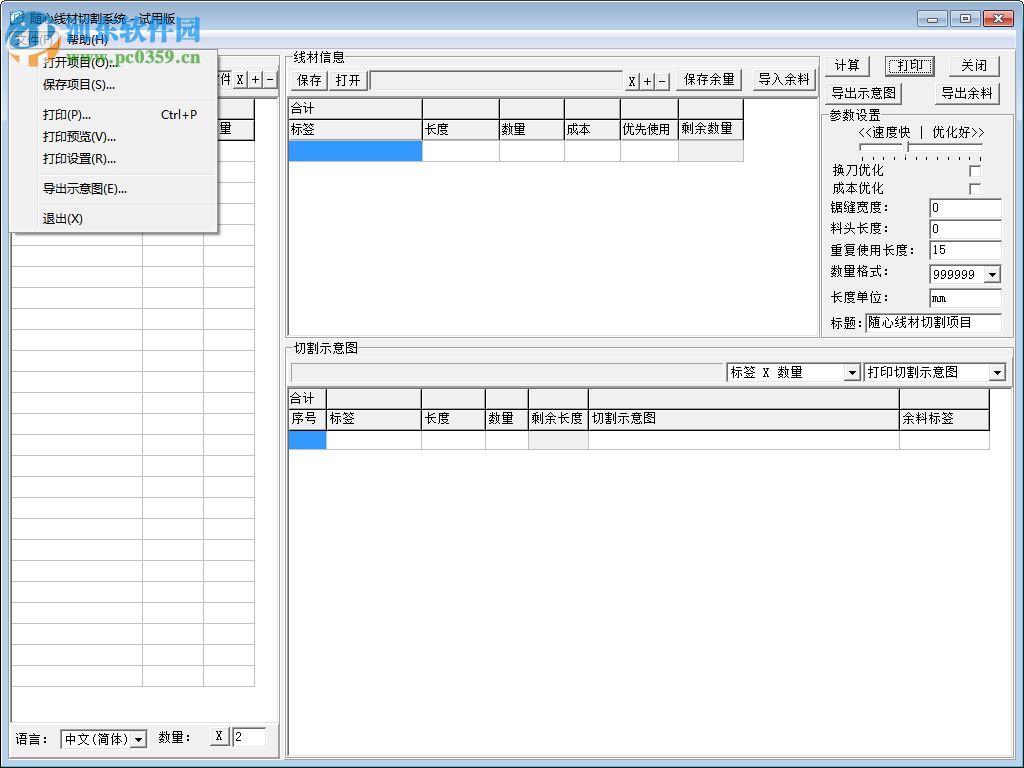Click 保存 in 线材信息 toolbar
Screen dimensions: 1024x768
[x=309, y=80]
